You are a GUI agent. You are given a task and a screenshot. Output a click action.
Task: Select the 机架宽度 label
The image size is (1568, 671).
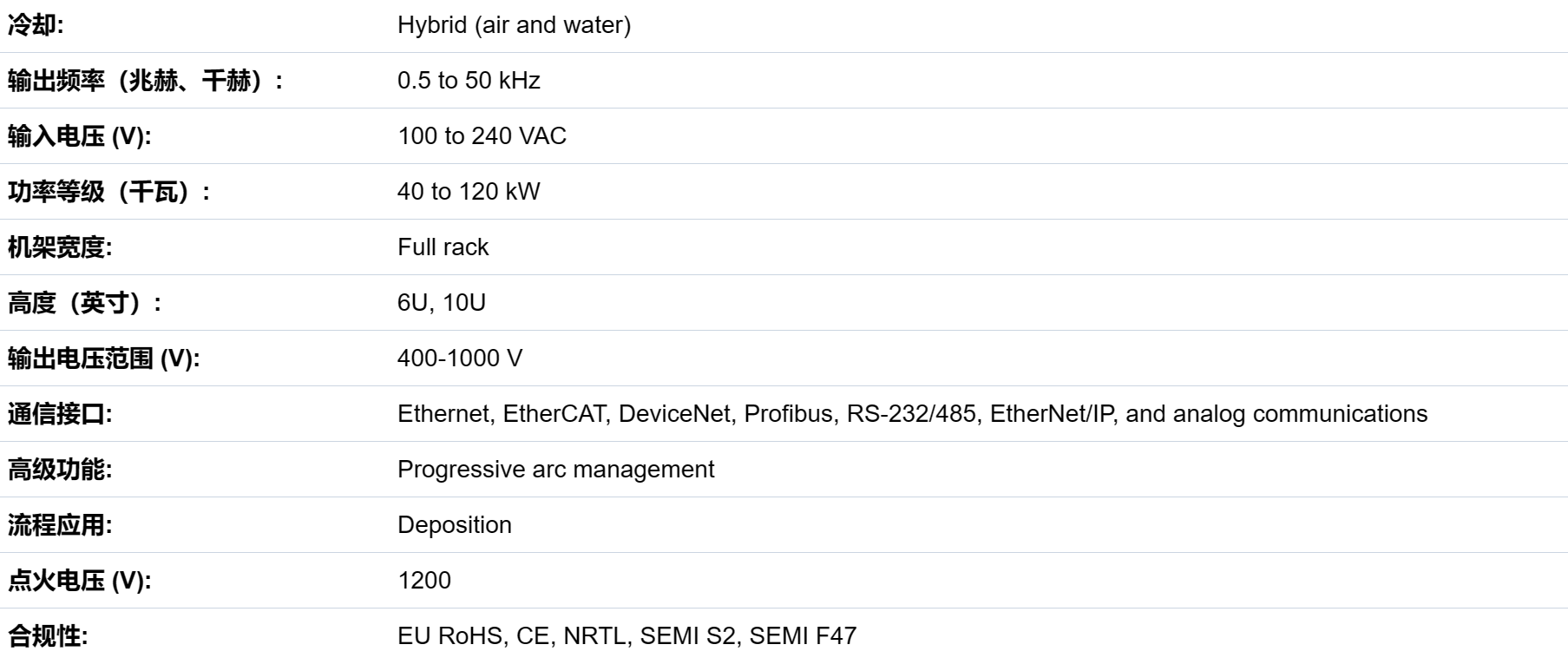pos(60,247)
